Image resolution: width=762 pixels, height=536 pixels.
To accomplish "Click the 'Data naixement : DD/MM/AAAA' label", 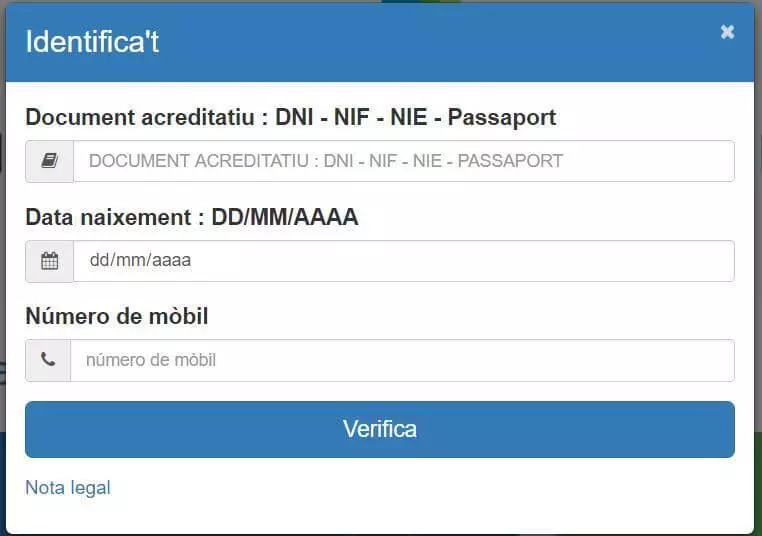I will (x=192, y=217).
